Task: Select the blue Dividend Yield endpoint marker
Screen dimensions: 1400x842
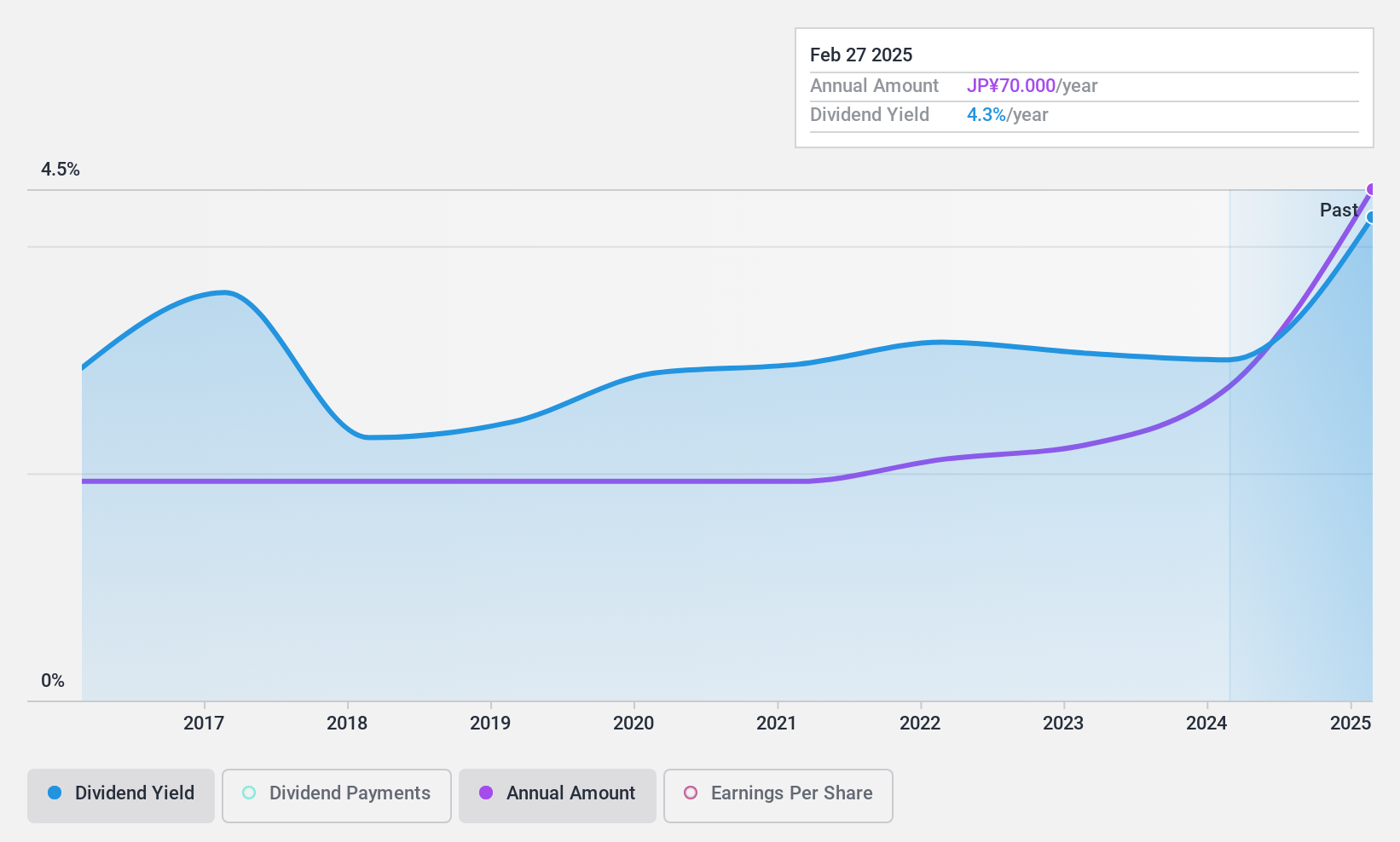Action: pos(1371,217)
